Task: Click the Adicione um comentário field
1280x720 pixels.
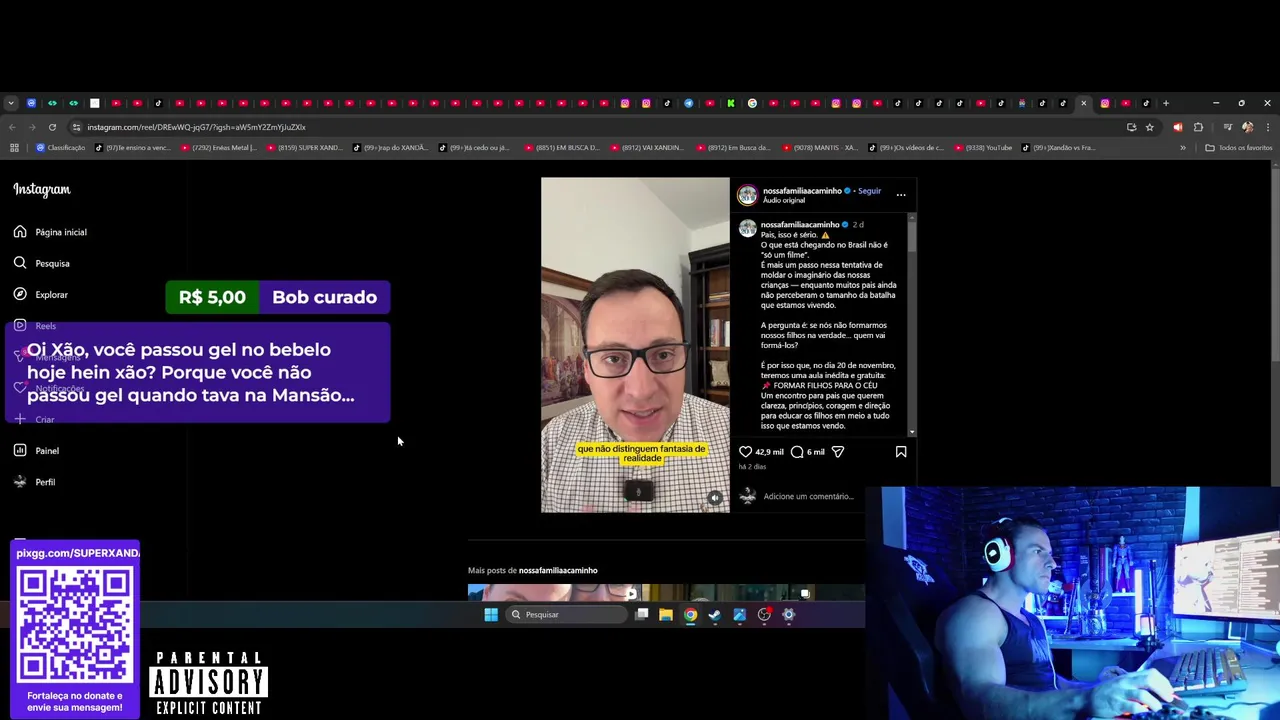Action: point(808,496)
